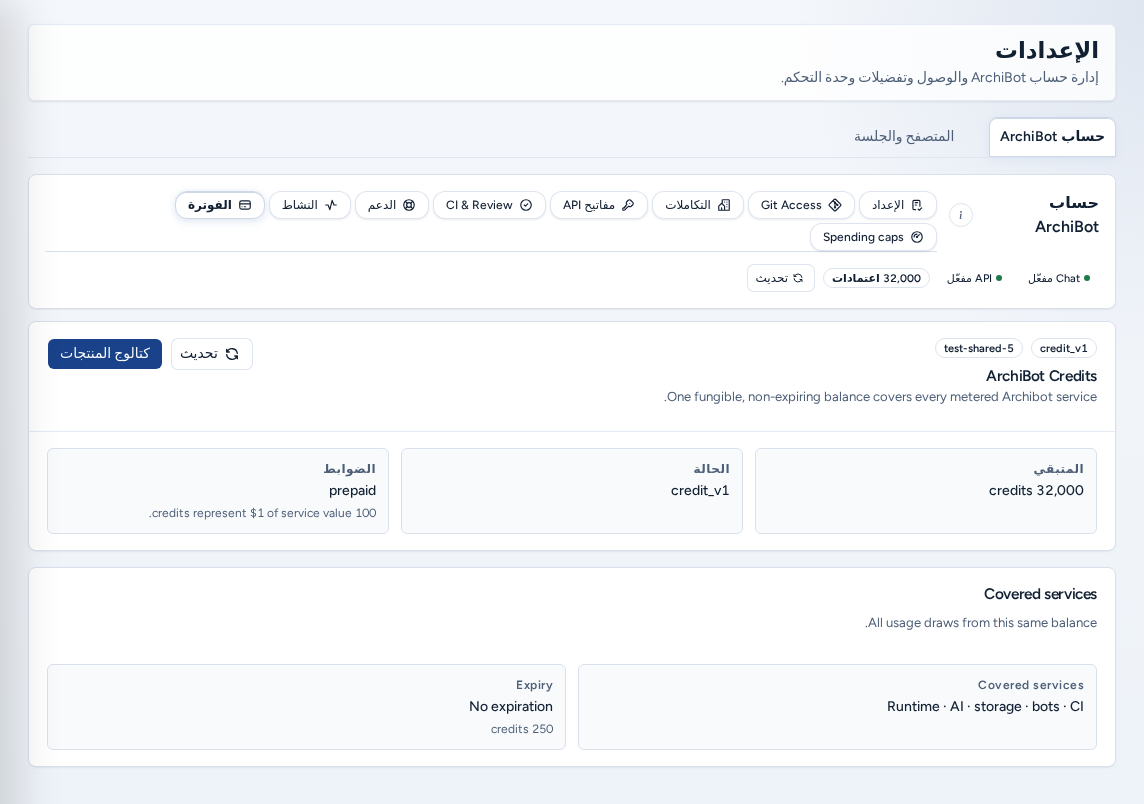The height and width of the screenshot is (804, 1144).
Task: Open كتالوج المنتجات product catalog
Action: pos(105,354)
